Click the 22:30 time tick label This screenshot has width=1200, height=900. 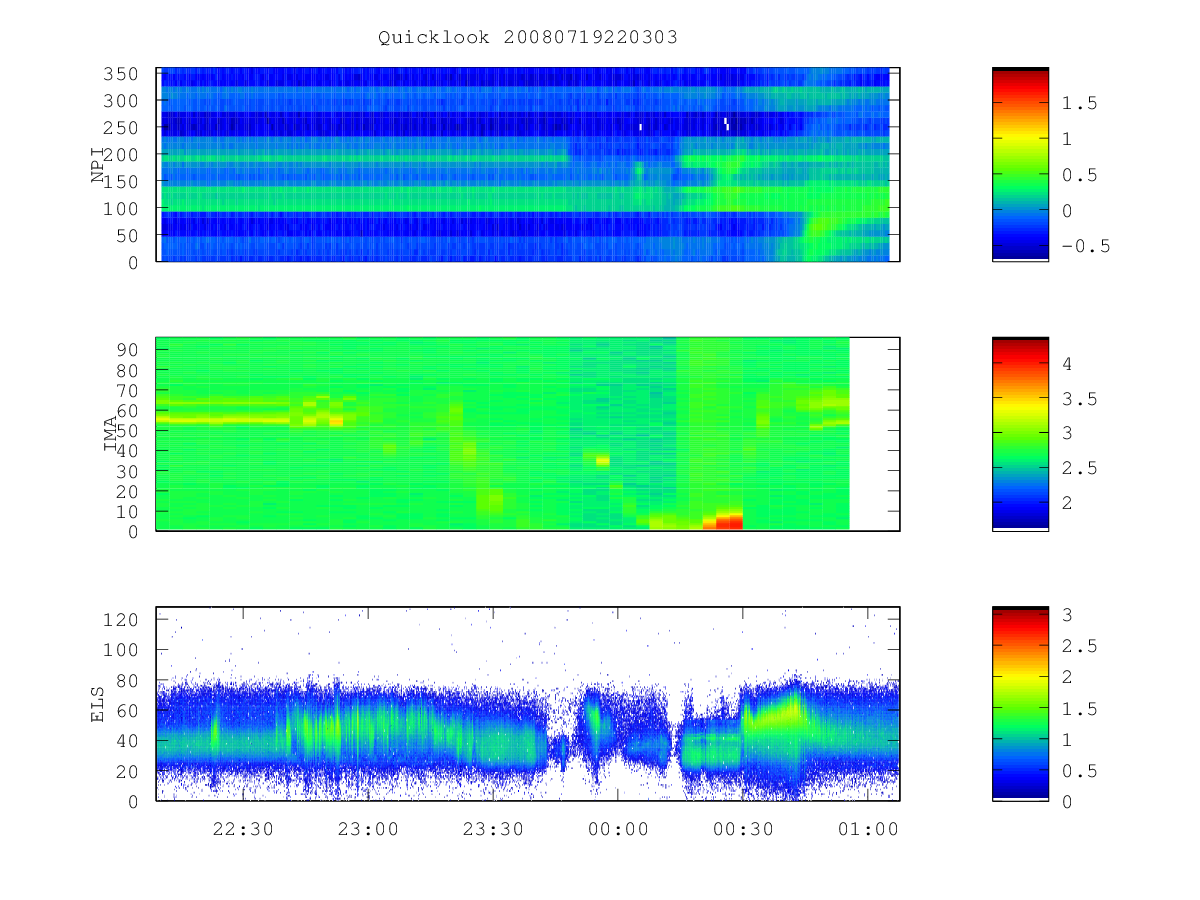(243, 829)
